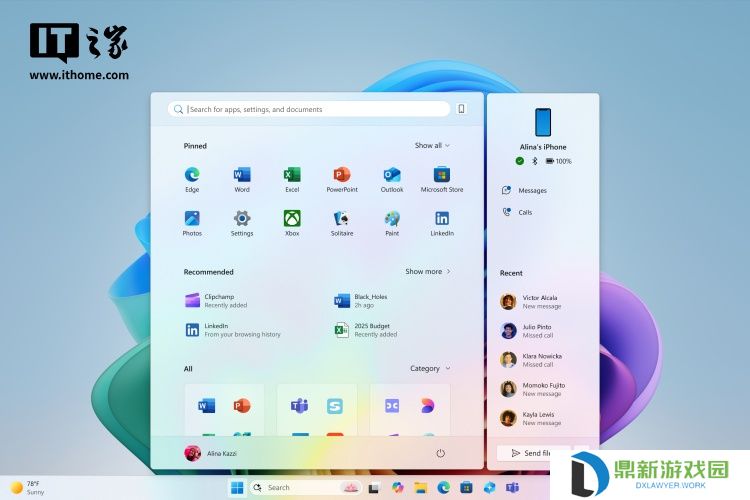Image resolution: width=750 pixels, height=500 pixels.
Task: Click the taskbar Search box
Action: pyautogui.click(x=305, y=488)
